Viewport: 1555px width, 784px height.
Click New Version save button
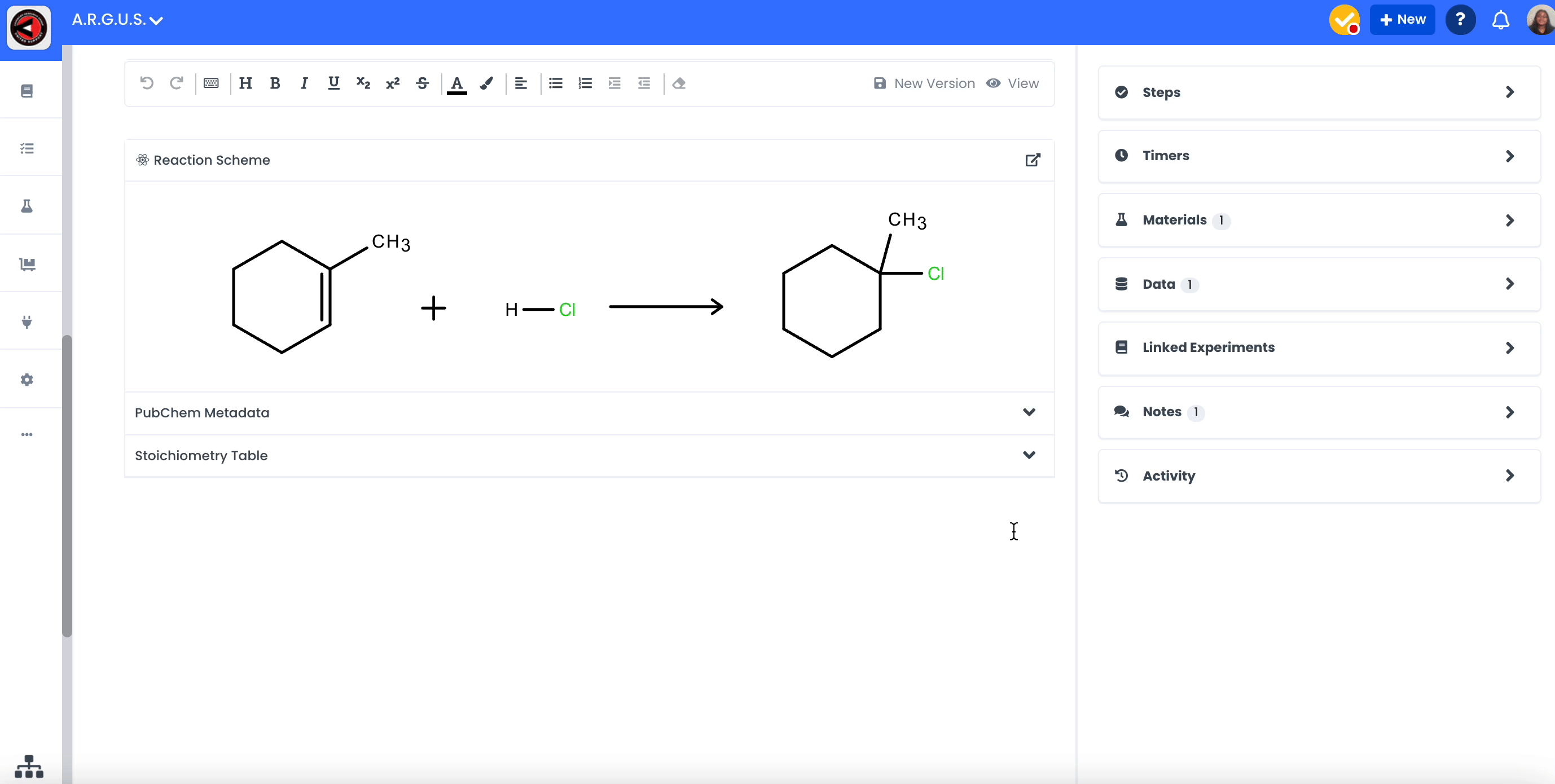click(924, 83)
